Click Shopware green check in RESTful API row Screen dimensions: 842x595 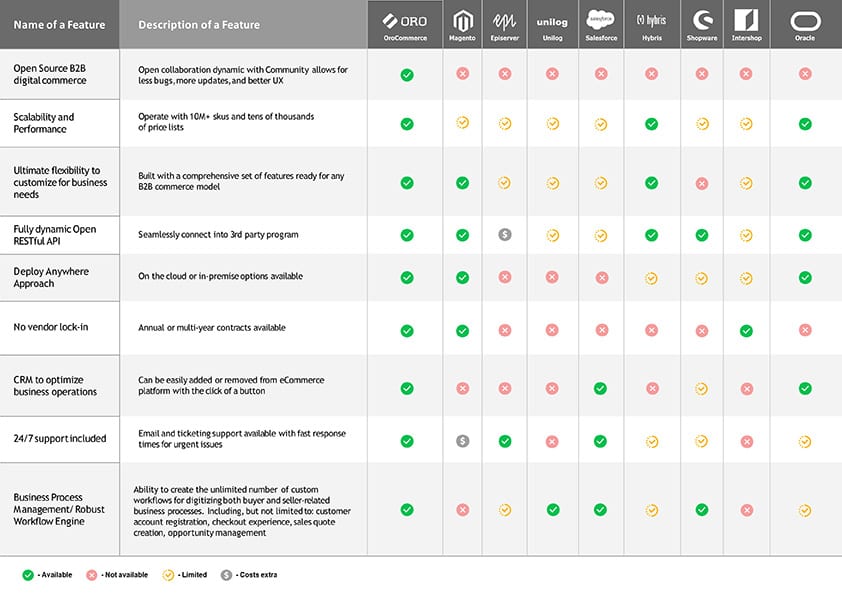tap(702, 235)
